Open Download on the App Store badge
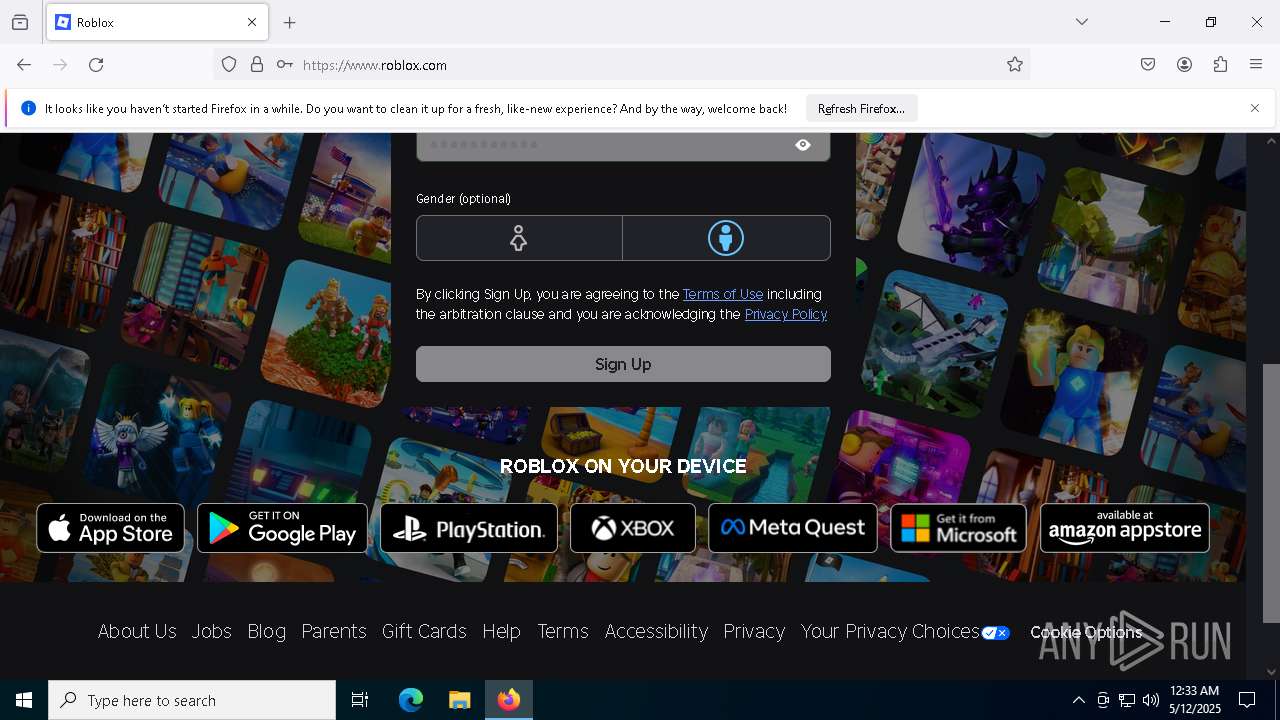Viewport: 1280px width, 720px height. tap(111, 528)
